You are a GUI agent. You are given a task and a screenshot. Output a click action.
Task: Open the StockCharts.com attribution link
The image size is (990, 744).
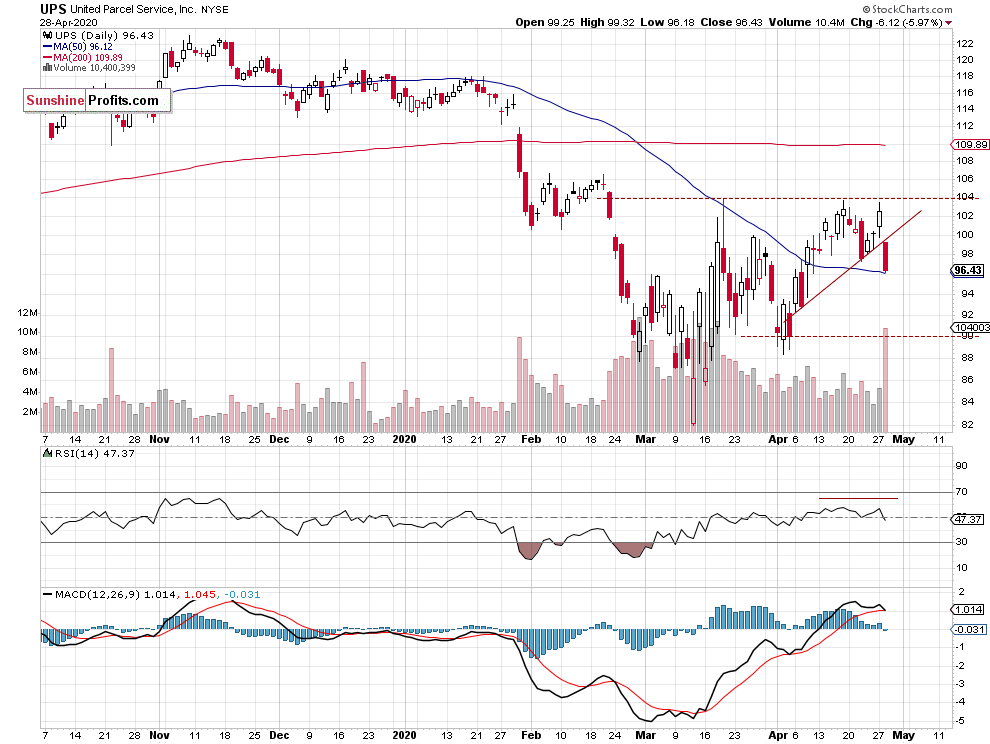tap(907, 9)
